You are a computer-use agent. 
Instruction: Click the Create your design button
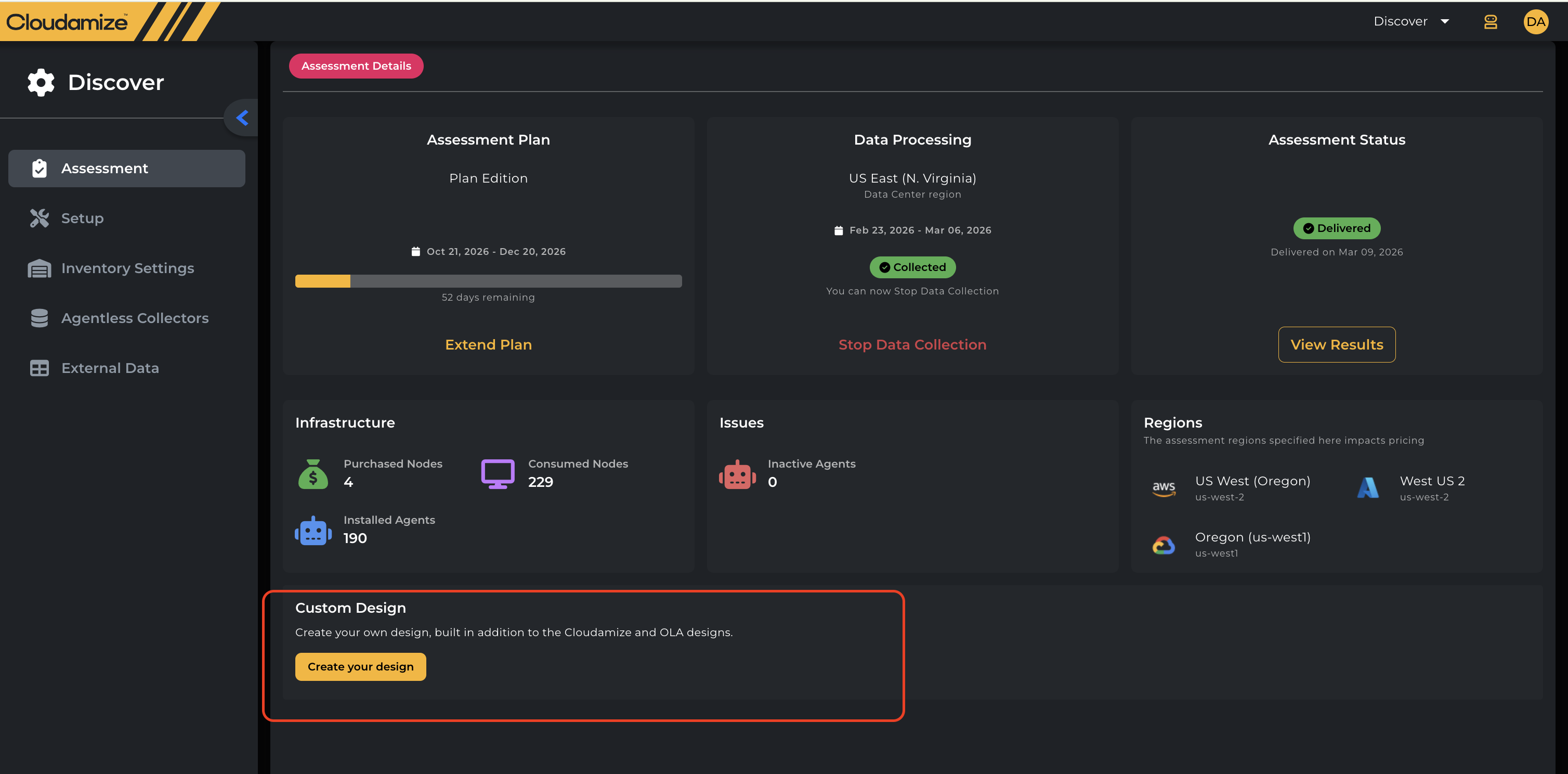(x=360, y=667)
